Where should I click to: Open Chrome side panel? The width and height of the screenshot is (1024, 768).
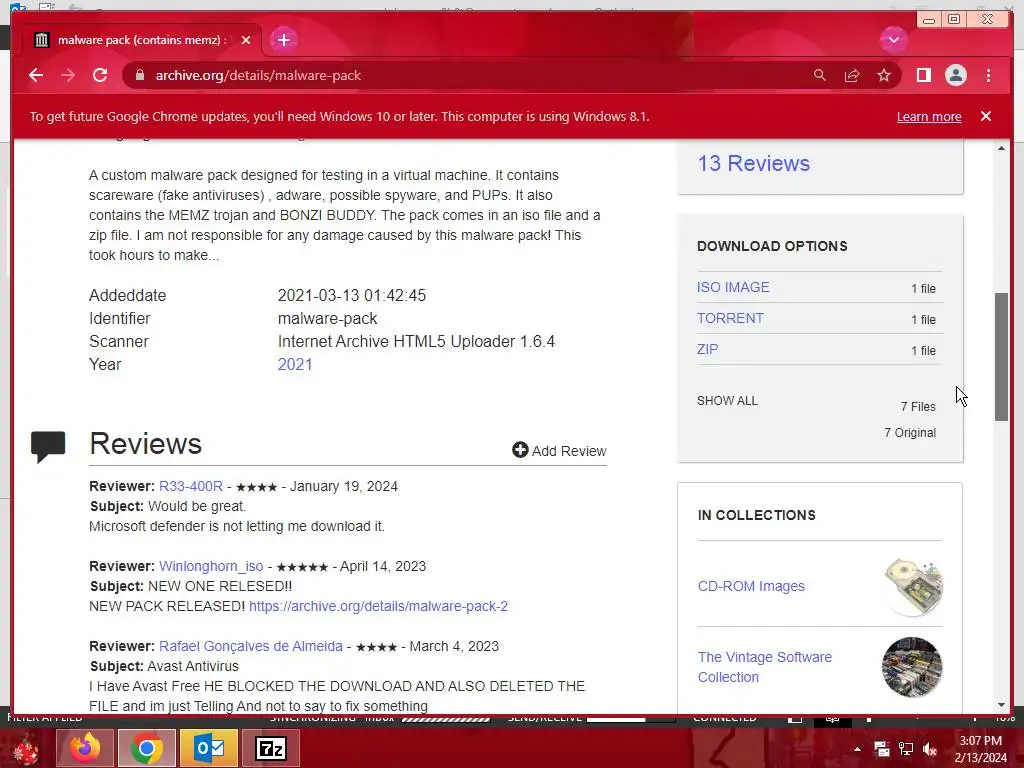click(923, 75)
